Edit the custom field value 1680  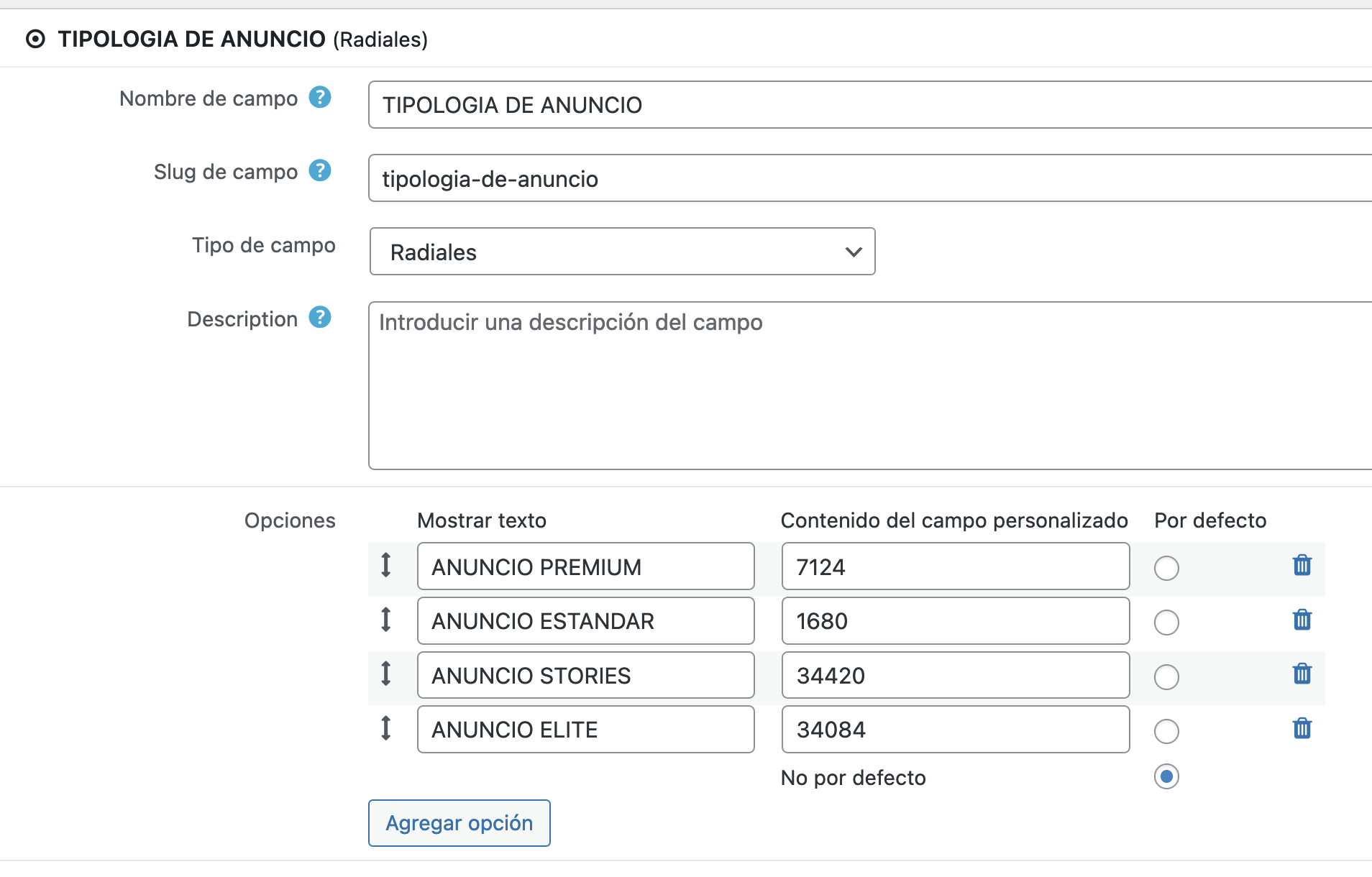tap(956, 621)
